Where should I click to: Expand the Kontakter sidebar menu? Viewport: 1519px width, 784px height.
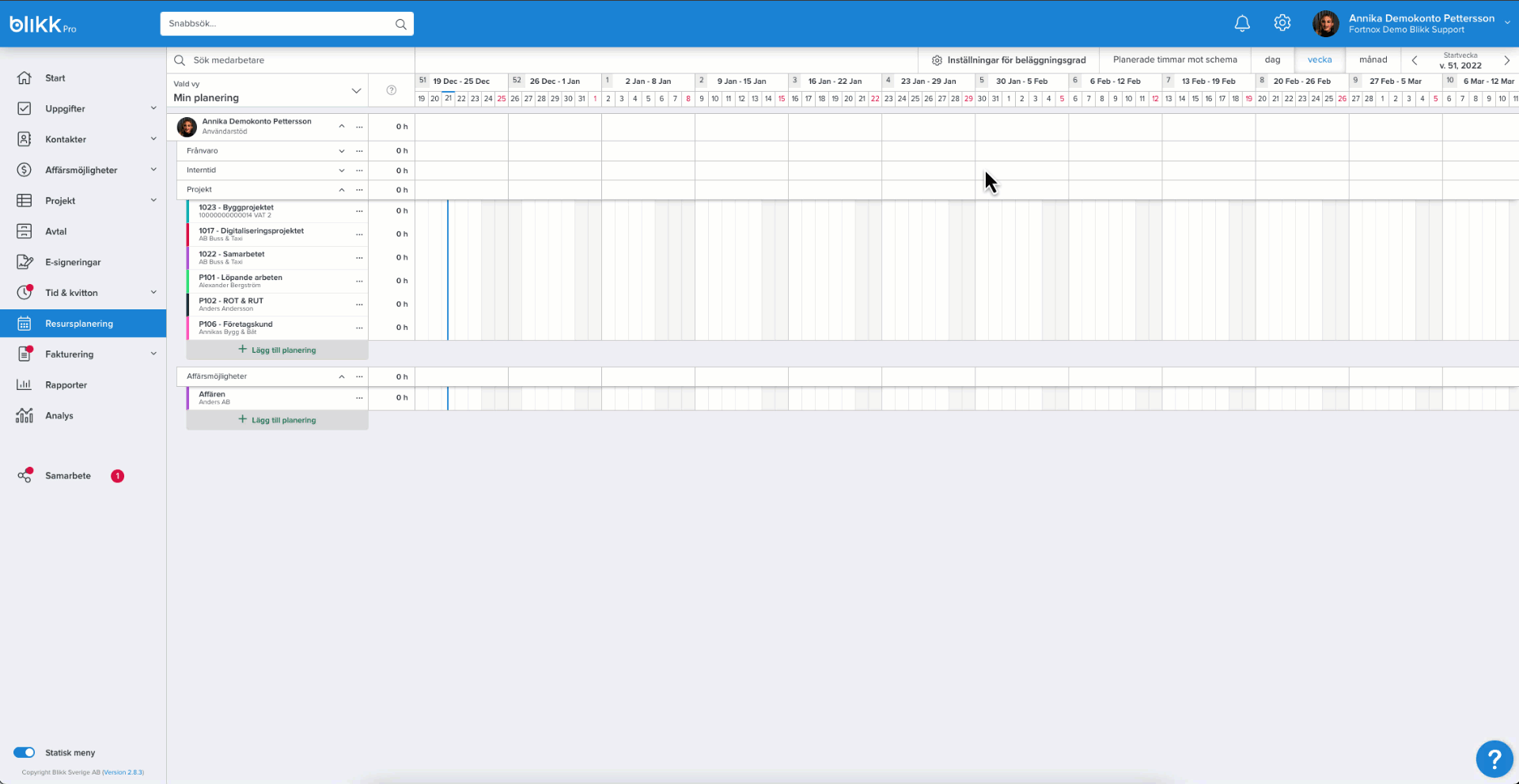pyautogui.click(x=153, y=139)
